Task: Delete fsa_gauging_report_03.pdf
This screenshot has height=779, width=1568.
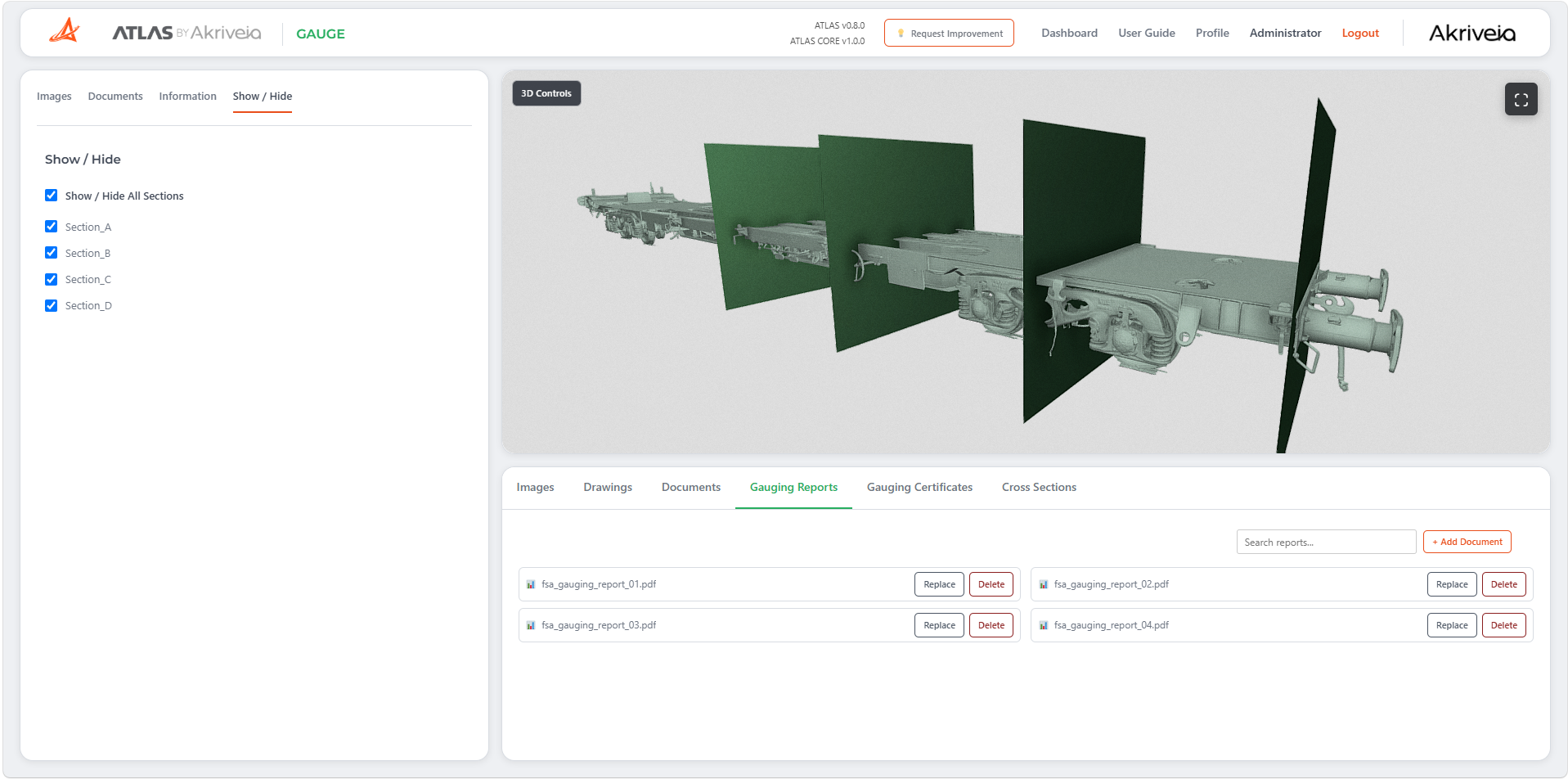Action: 991,625
